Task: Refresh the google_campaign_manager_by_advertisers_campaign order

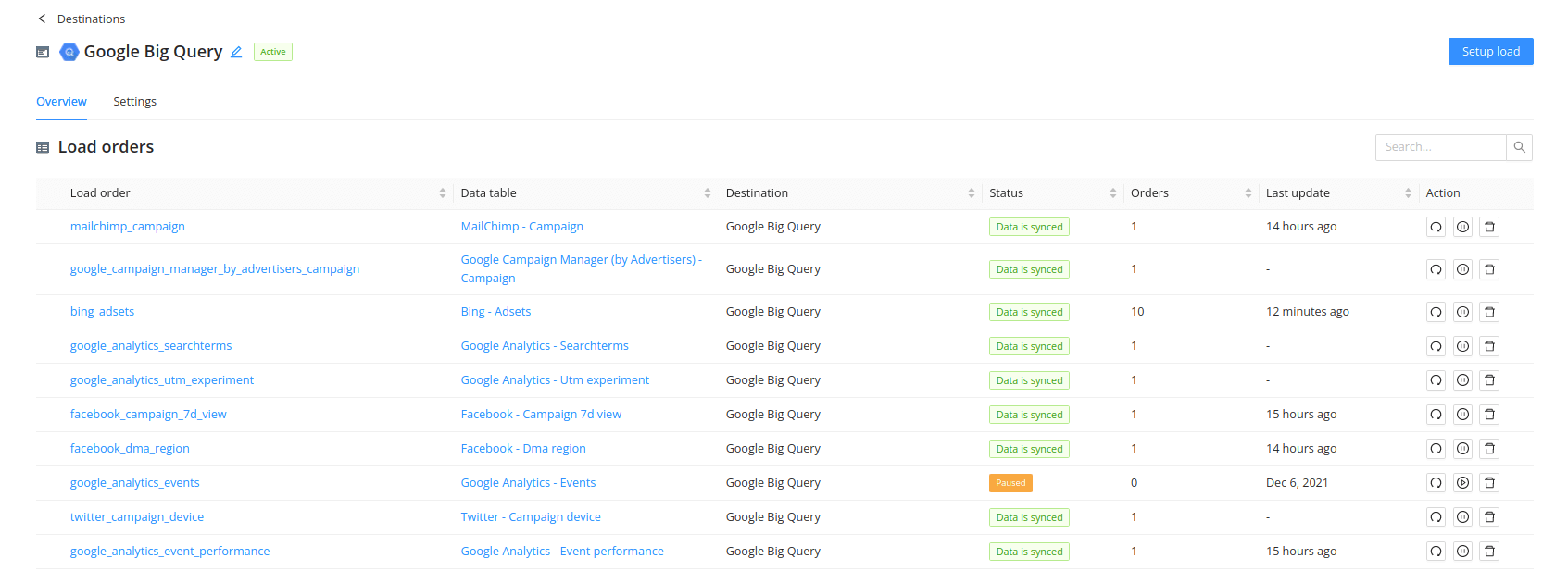Action: point(1436,269)
